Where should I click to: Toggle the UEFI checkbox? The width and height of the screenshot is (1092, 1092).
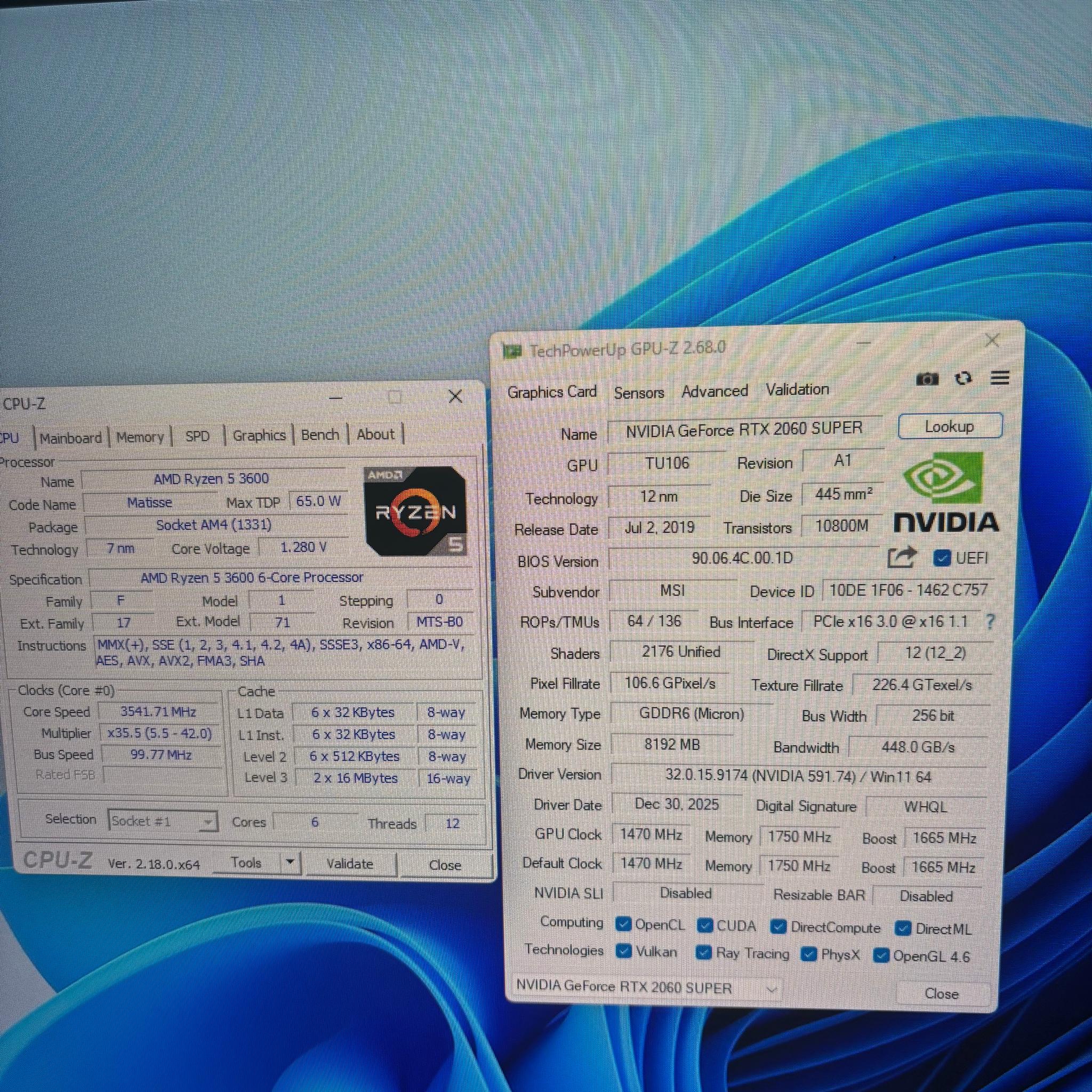(942, 558)
